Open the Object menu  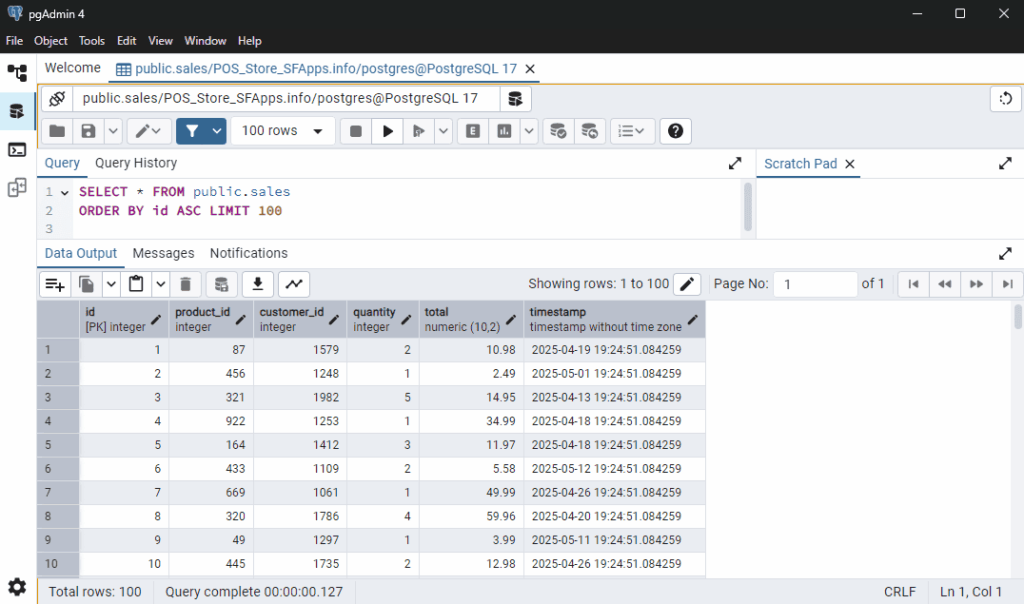click(50, 40)
